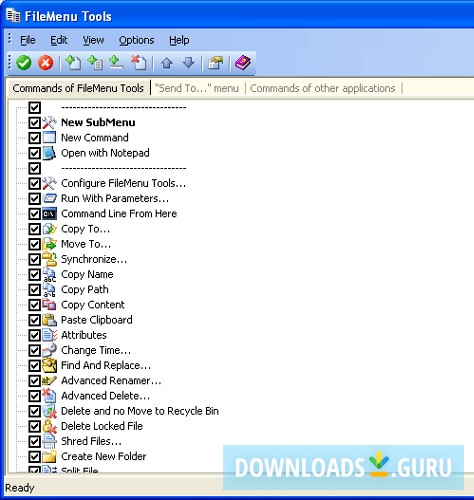Click the Change Time icon
The width and height of the screenshot is (474, 500).
(49, 350)
